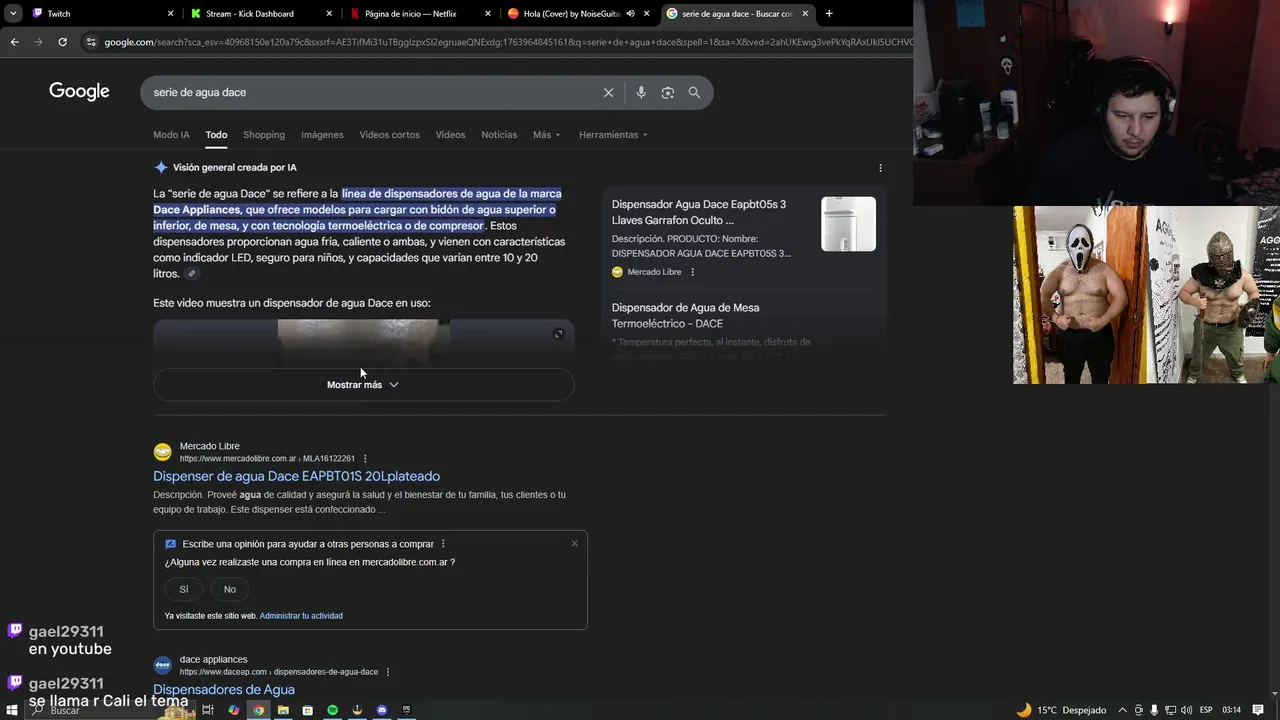Select the Videos cortos tab
The height and width of the screenshot is (720, 1280).
pos(389,135)
